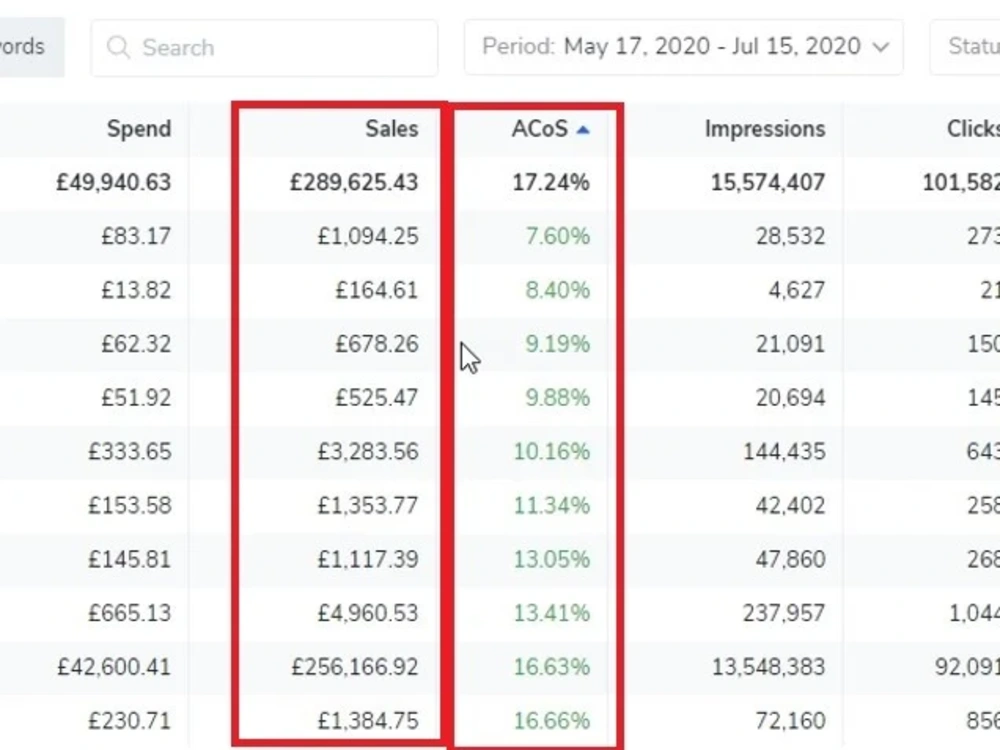The width and height of the screenshot is (1000, 750).
Task: Sort by Impressions column header
Action: [x=765, y=129]
